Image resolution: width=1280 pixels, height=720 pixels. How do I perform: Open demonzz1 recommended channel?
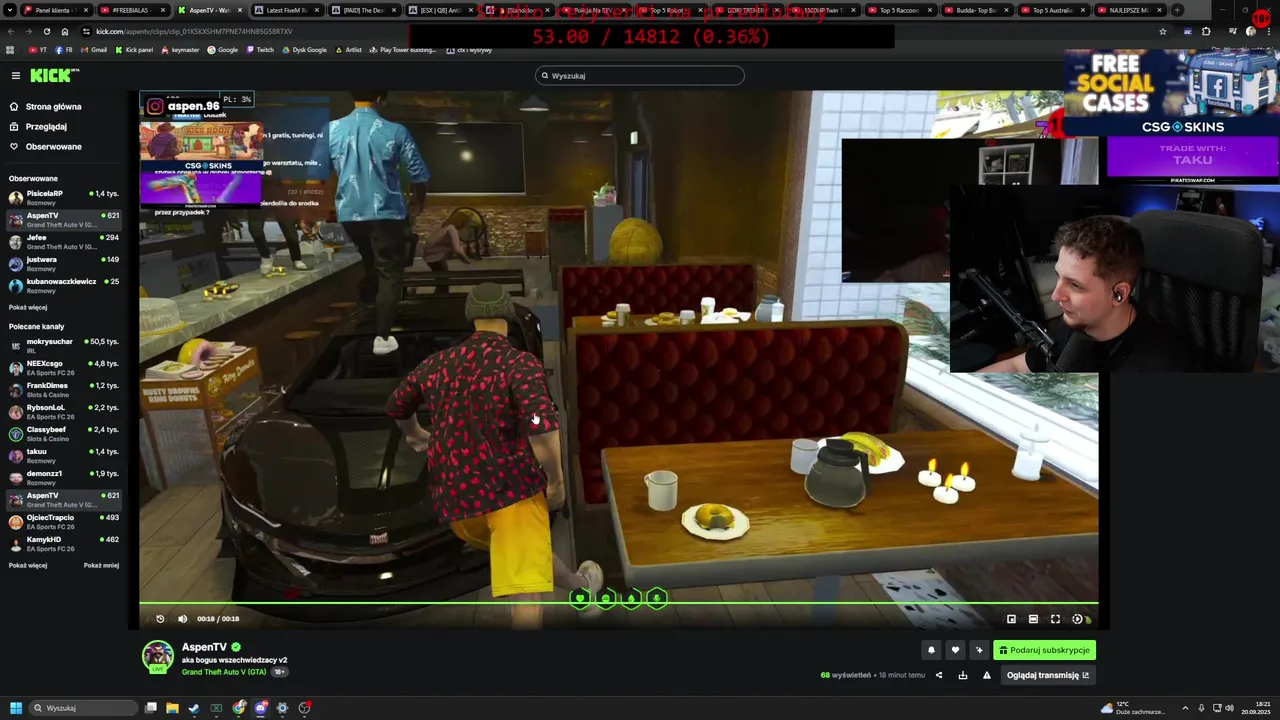click(x=64, y=477)
